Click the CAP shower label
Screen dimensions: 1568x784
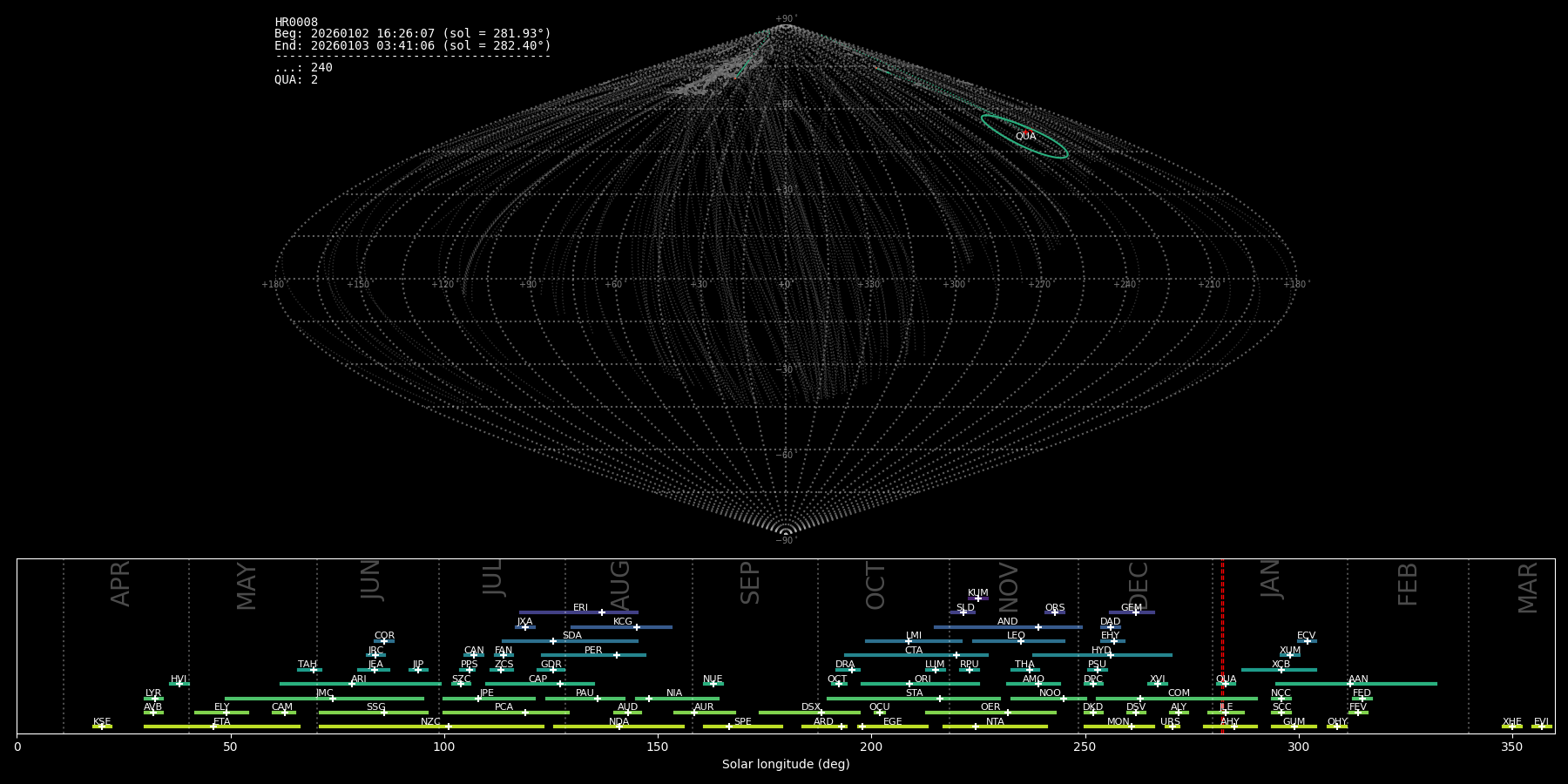538,679
